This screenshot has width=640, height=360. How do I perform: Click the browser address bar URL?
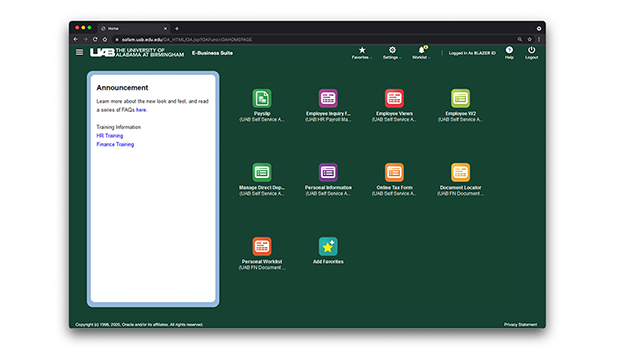pyautogui.click(x=187, y=40)
